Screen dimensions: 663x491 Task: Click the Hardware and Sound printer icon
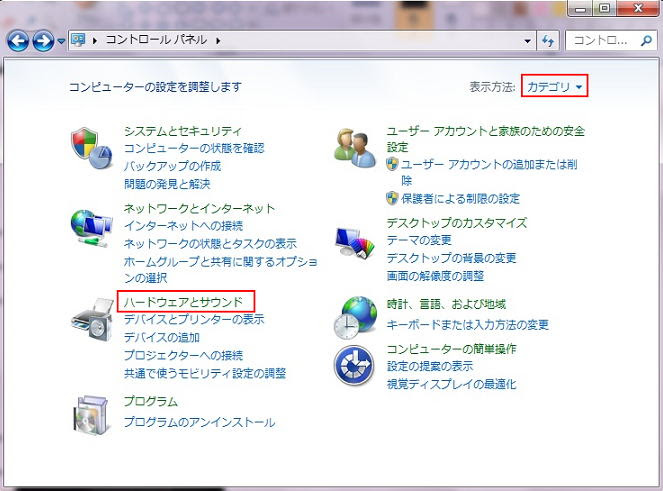tap(92, 319)
